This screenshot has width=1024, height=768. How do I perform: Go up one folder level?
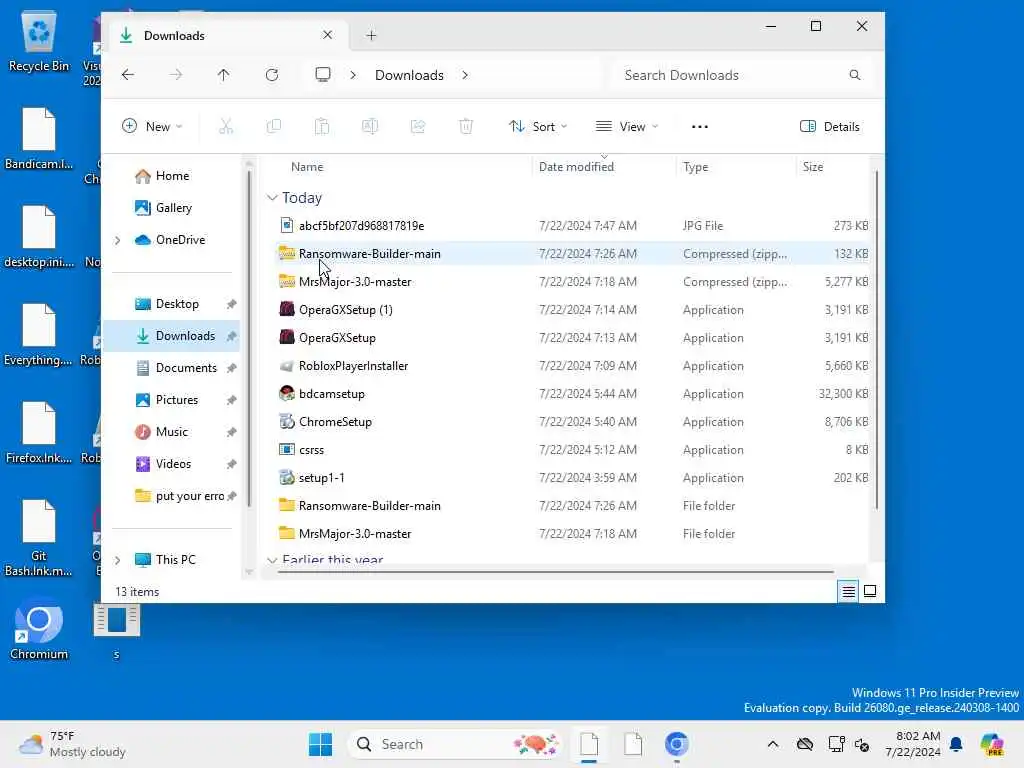click(x=223, y=75)
